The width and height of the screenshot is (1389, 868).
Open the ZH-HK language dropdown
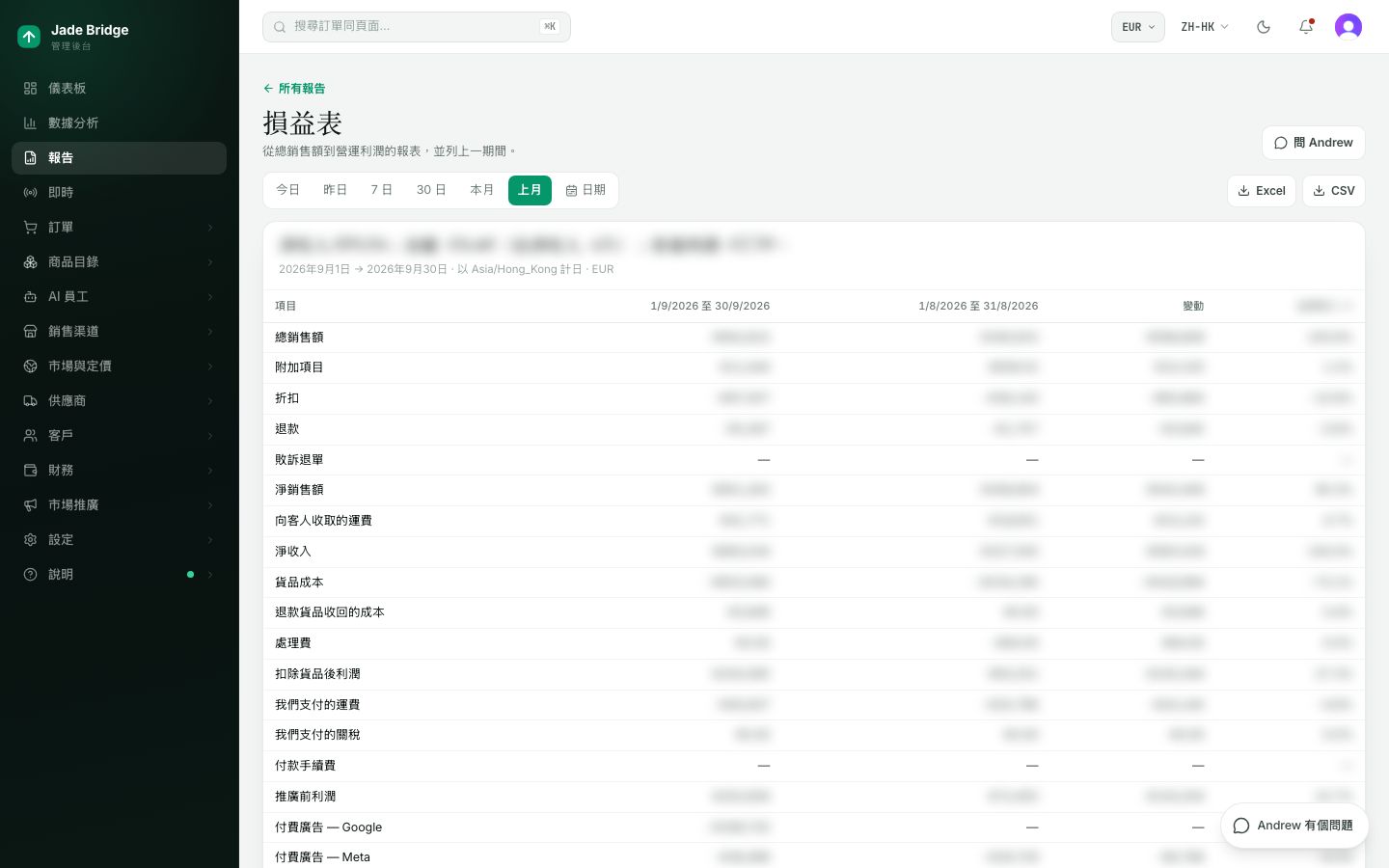1205,27
